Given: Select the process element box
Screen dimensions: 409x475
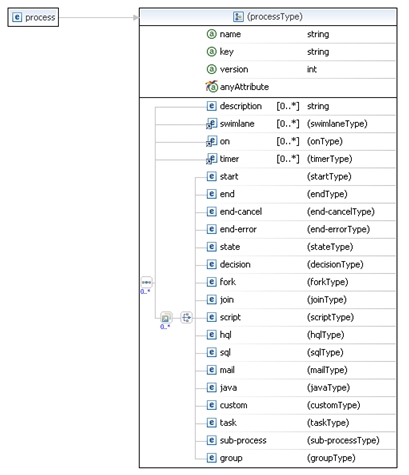Looking at the screenshot, I should point(33,17).
